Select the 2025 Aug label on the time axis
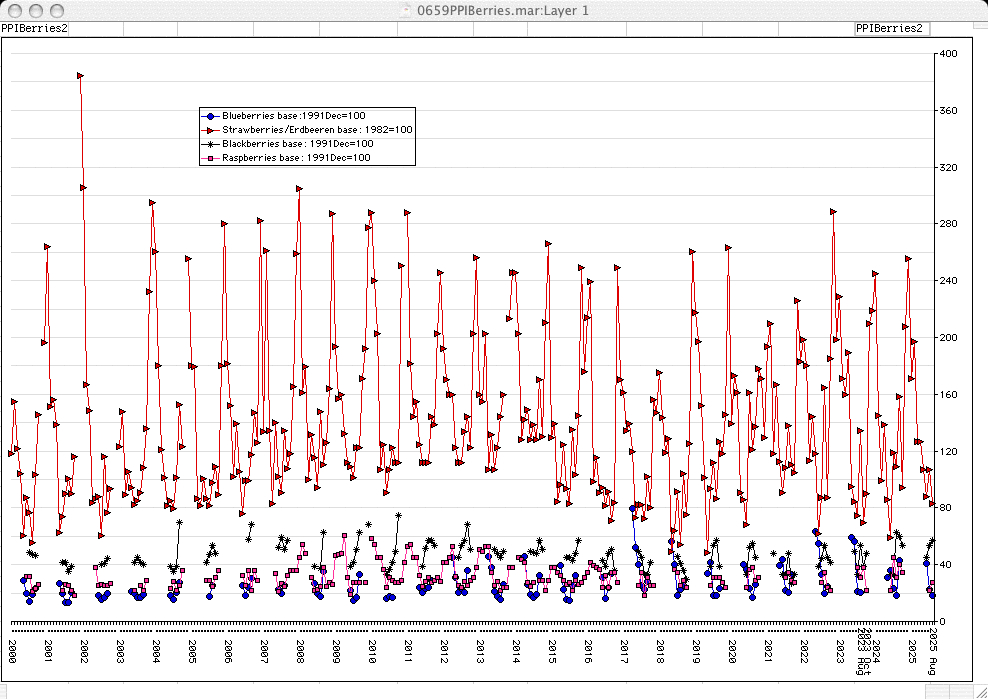Image resolution: width=988 pixels, height=699 pixels. click(x=932, y=652)
